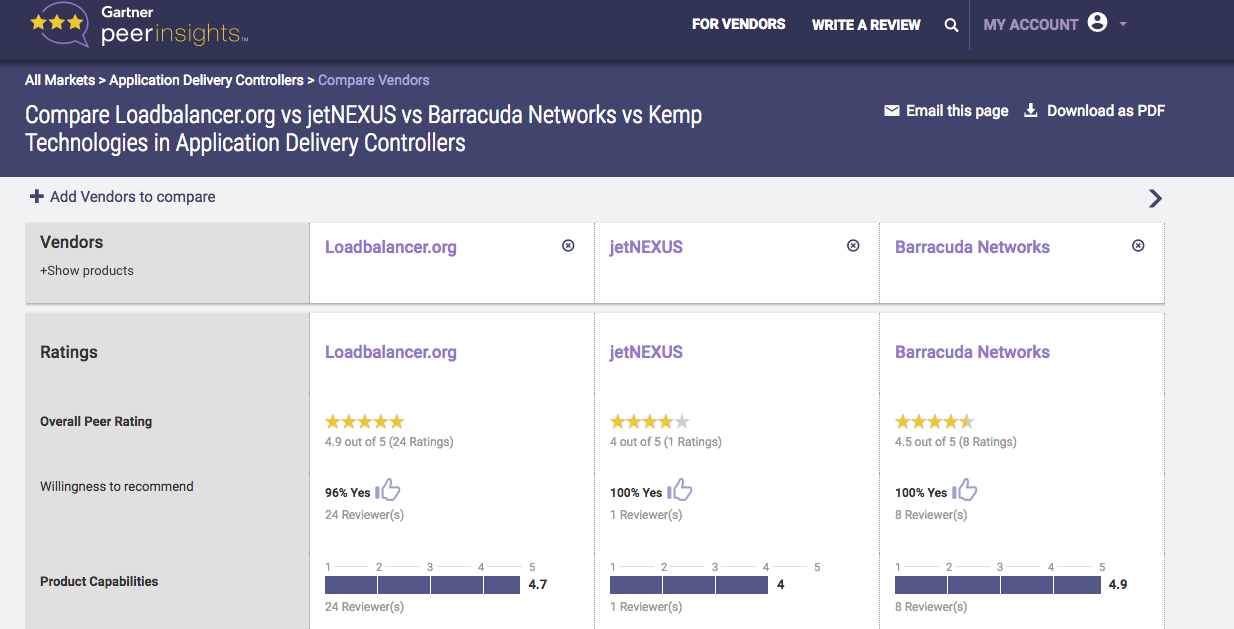Click jetNEXUS thumbs-up icon
The width and height of the screenshot is (1234, 629).
click(x=680, y=490)
